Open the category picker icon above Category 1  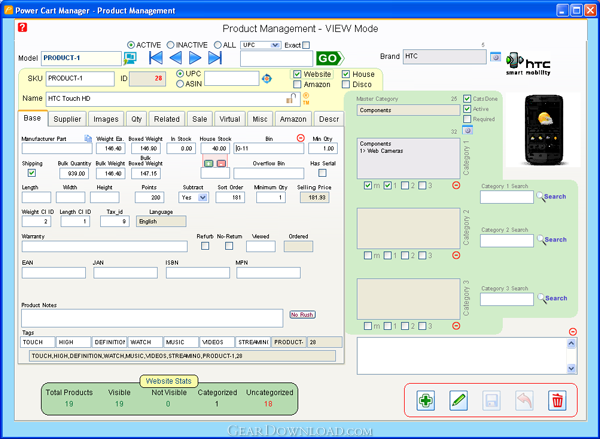click(468, 131)
